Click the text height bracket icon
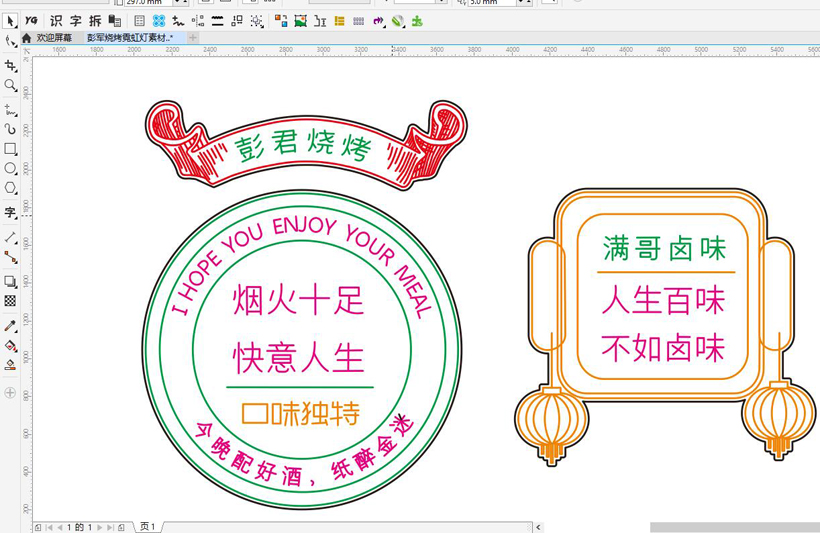Image resolution: width=820 pixels, height=533 pixels. tap(320, 21)
